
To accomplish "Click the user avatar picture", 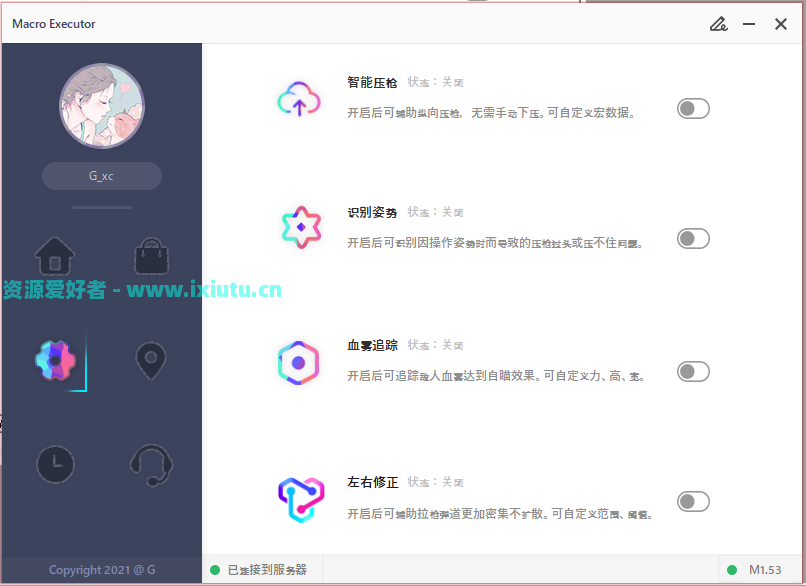I will (102, 106).
